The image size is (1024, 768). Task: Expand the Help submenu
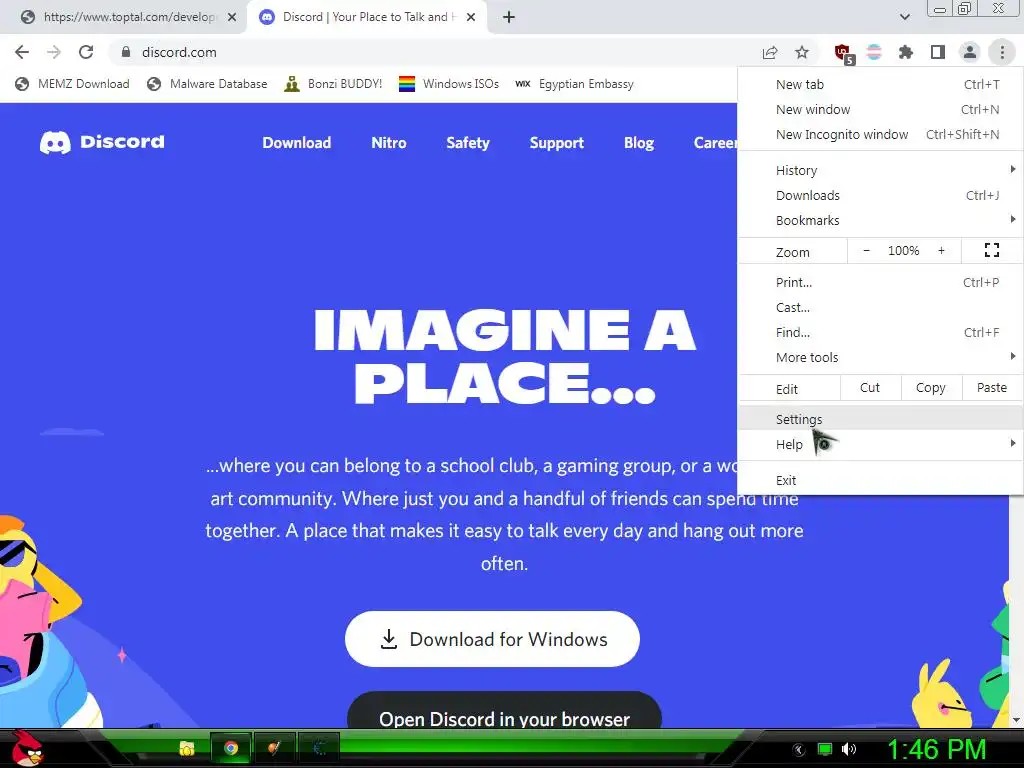tap(880, 445)
